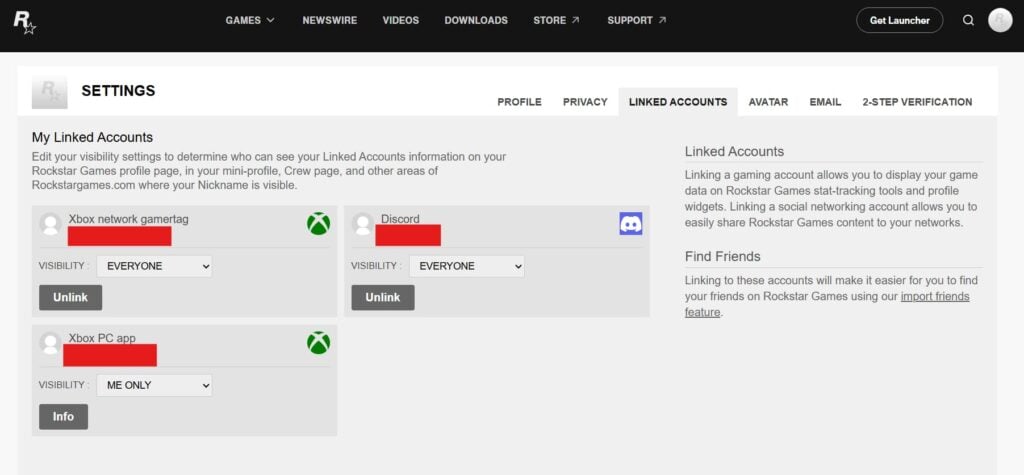Open the Store external link

556,20
